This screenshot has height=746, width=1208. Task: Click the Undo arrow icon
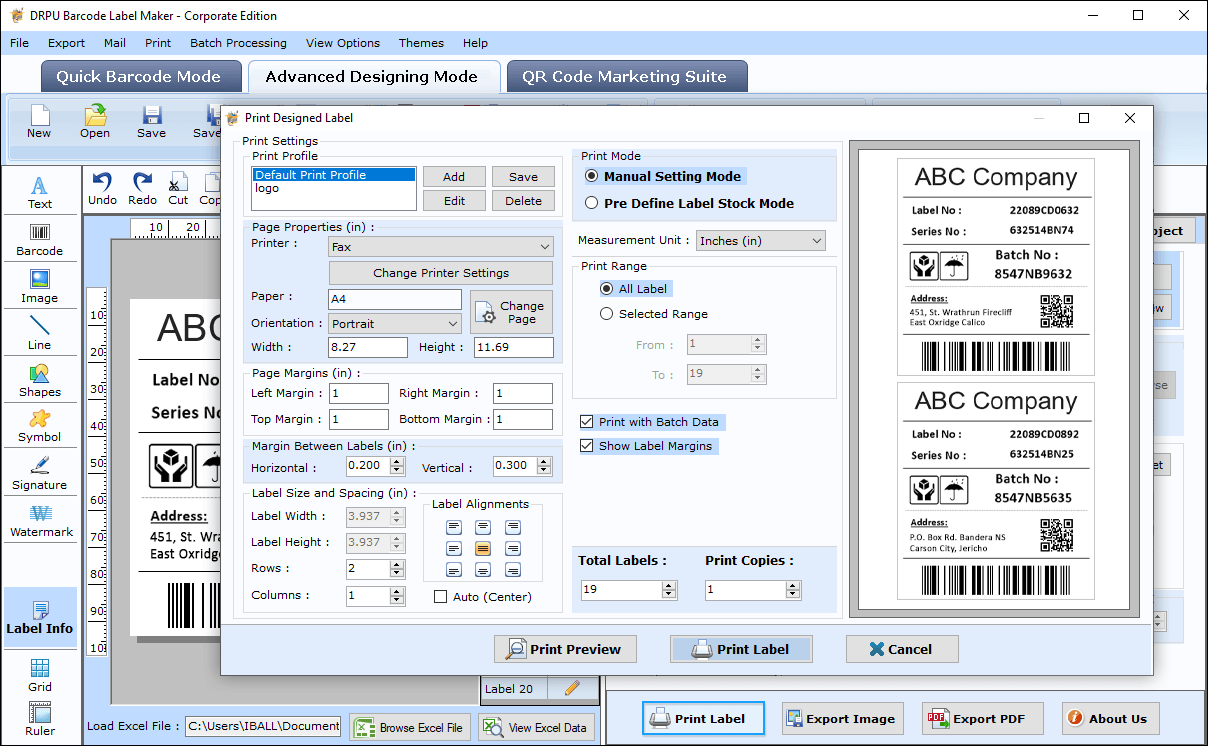pyautogui.click(x=102, y=181)
